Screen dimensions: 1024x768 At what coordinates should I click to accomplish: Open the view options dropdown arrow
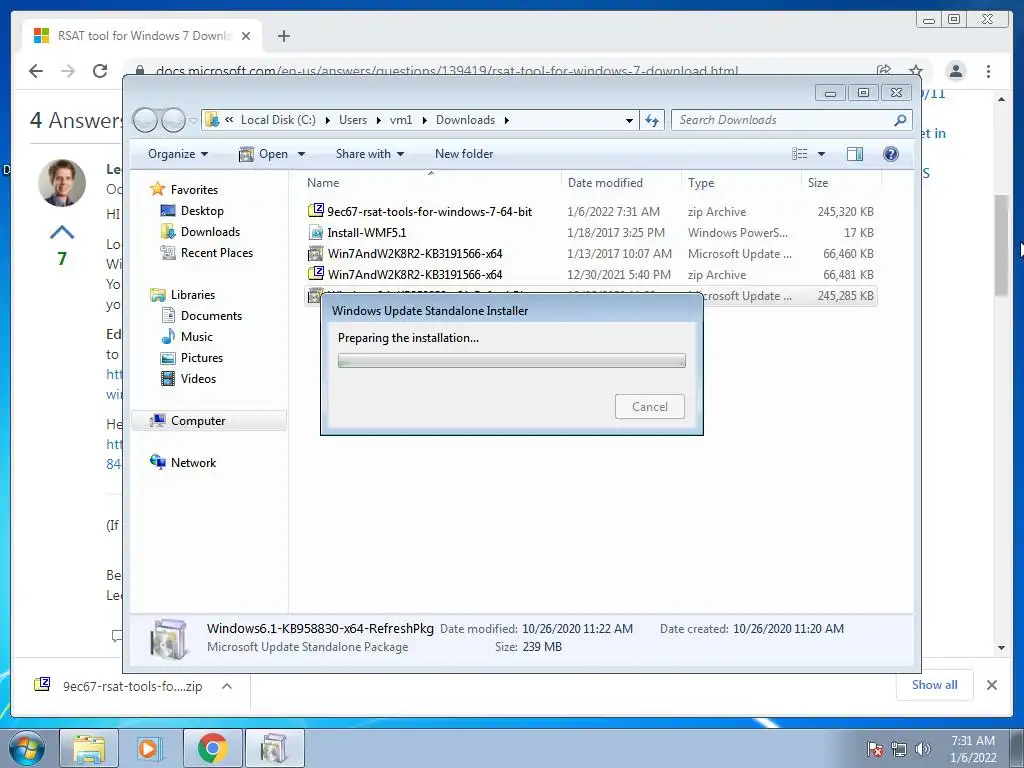(822, 154)
